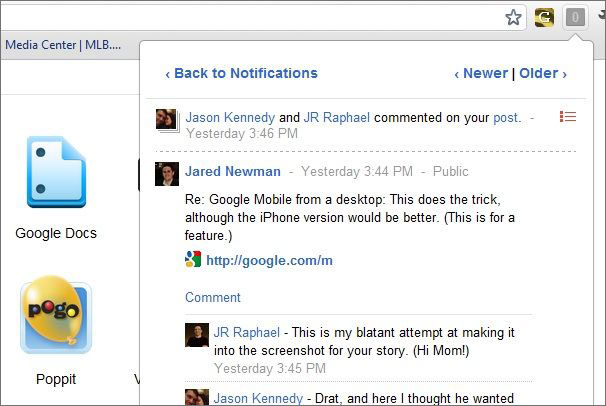Open the red list icon beside notification
Image resolution: width=606 pixels, height=406 pixels.
pyautogui.click(x=568, y=116)
